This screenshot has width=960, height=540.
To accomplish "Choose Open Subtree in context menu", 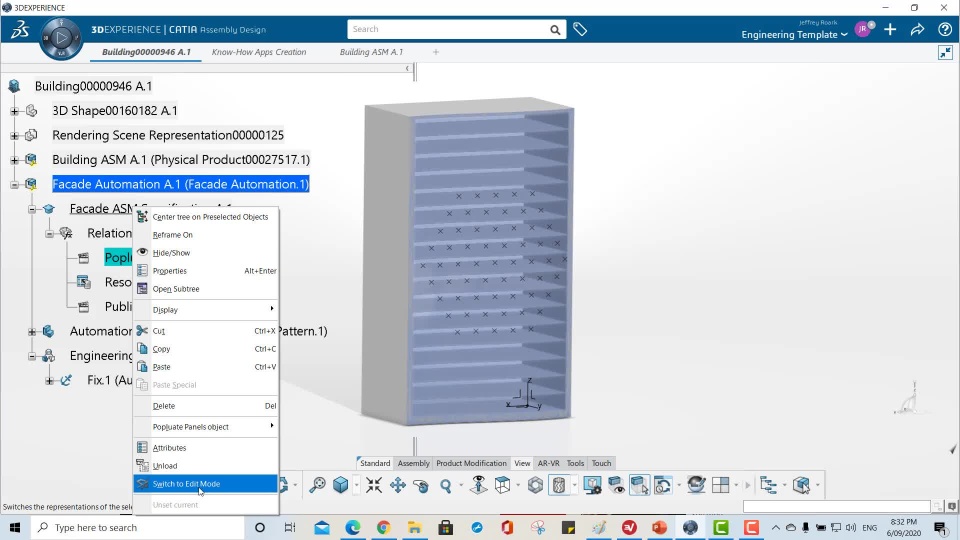I will click(x=206, y=289).
